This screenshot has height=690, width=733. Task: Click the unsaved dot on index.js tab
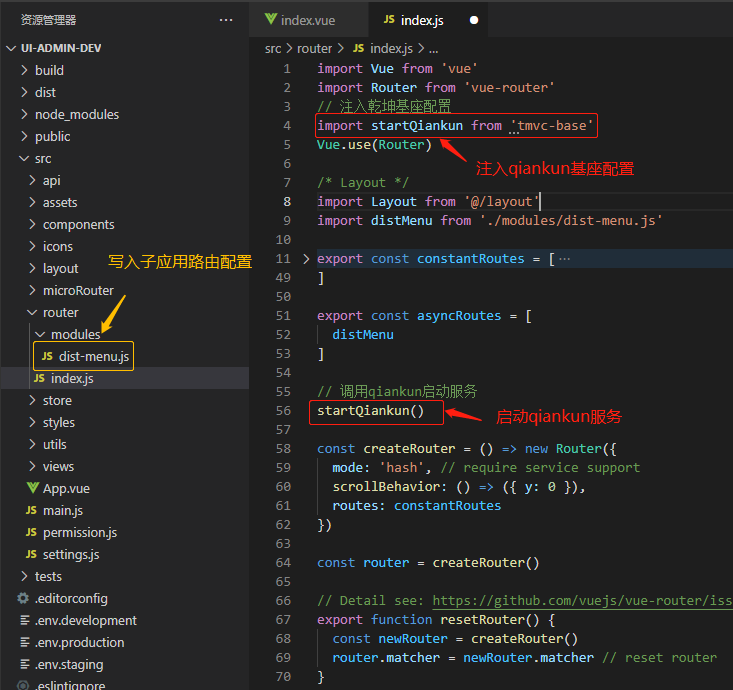tap(473, 20)
